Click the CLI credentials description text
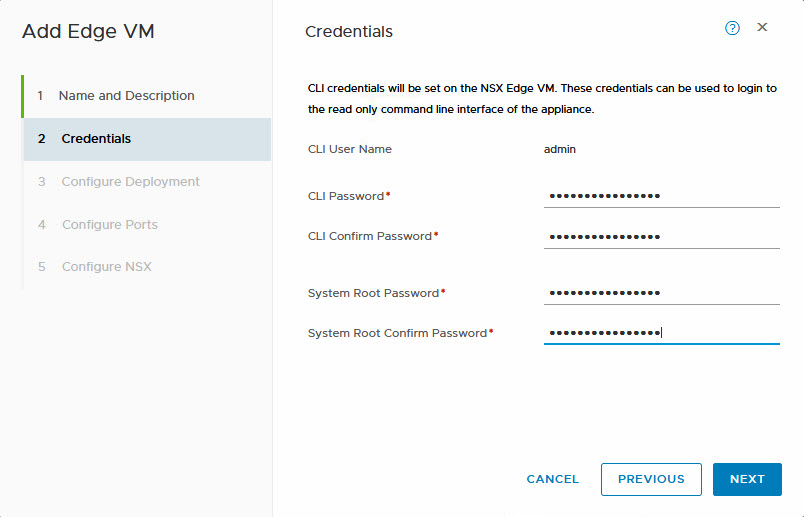Viewport: 804px width, 517px height. pos(542,99)
